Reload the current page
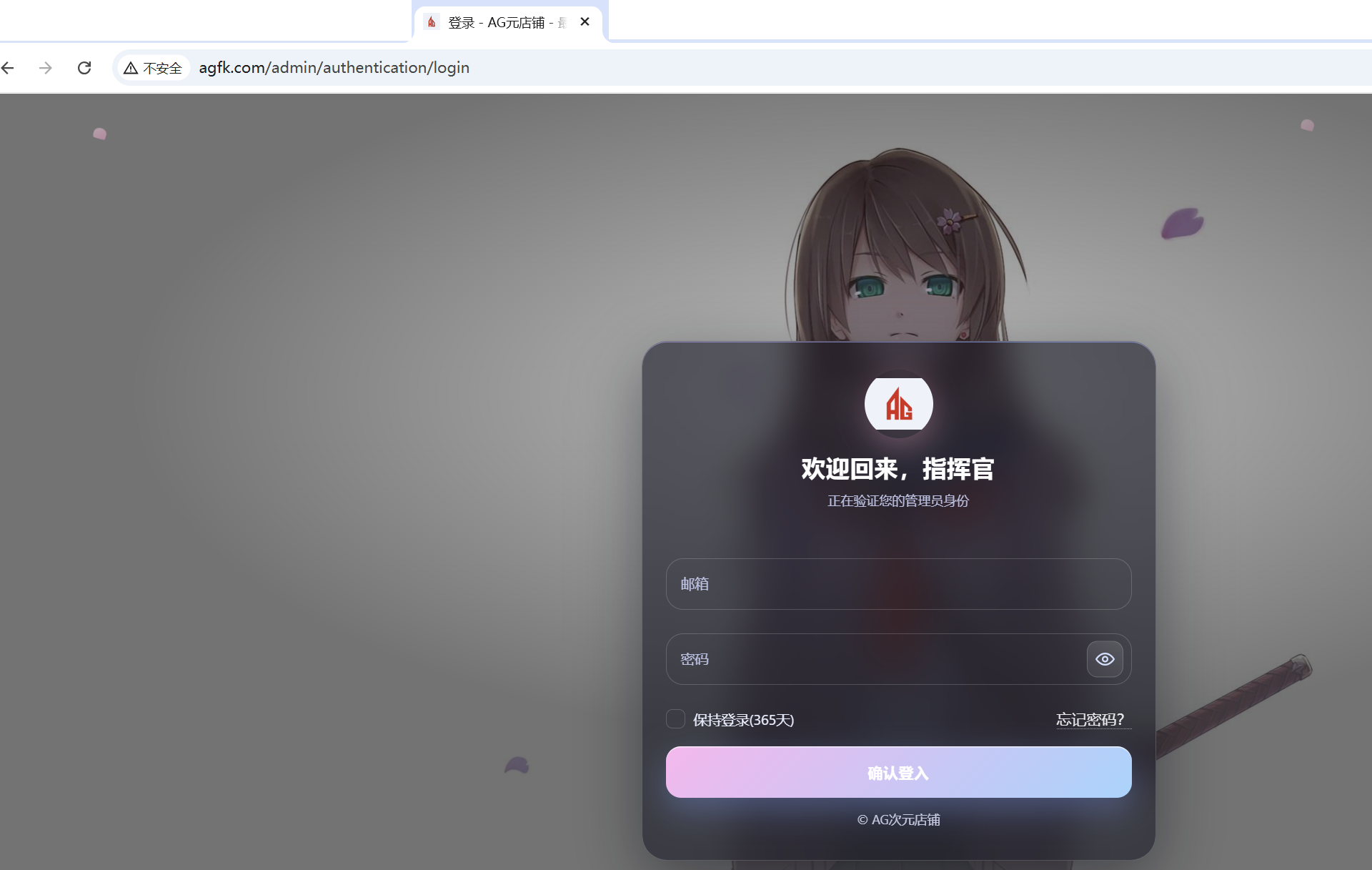Screen dimensions: 1372x870 point(84,67)
